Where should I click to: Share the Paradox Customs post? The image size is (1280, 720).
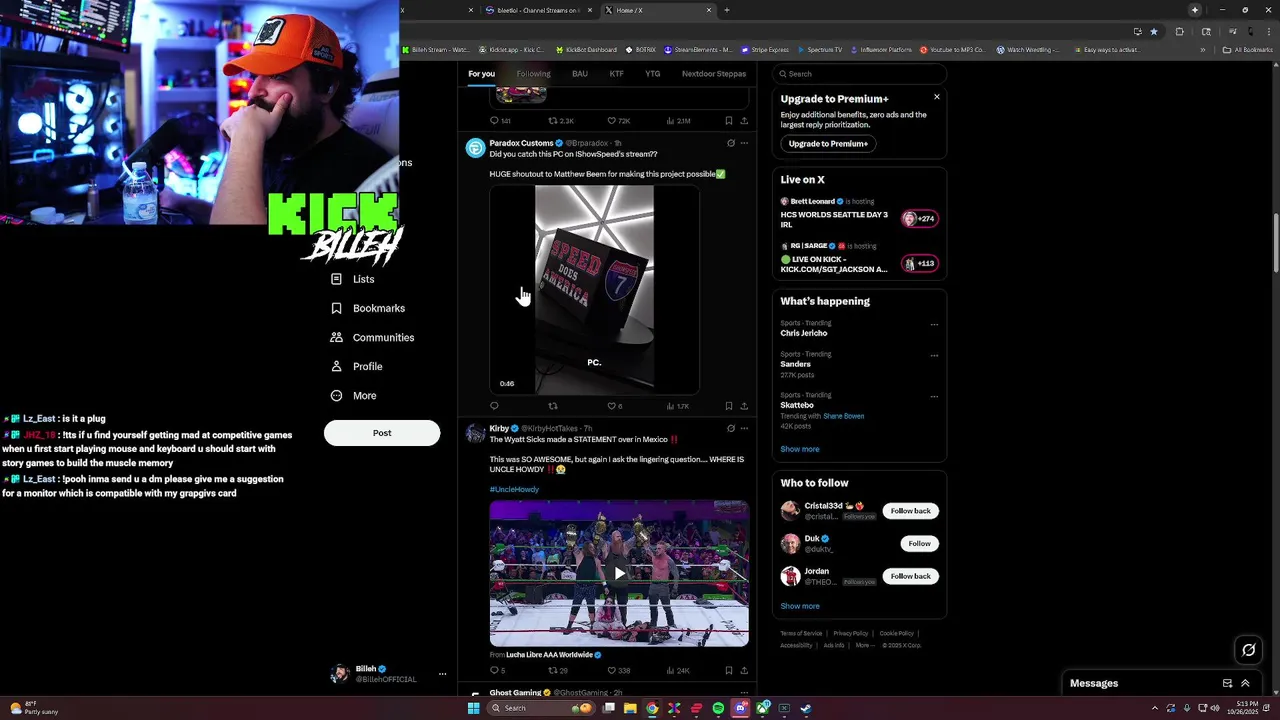tap(744, 406)
